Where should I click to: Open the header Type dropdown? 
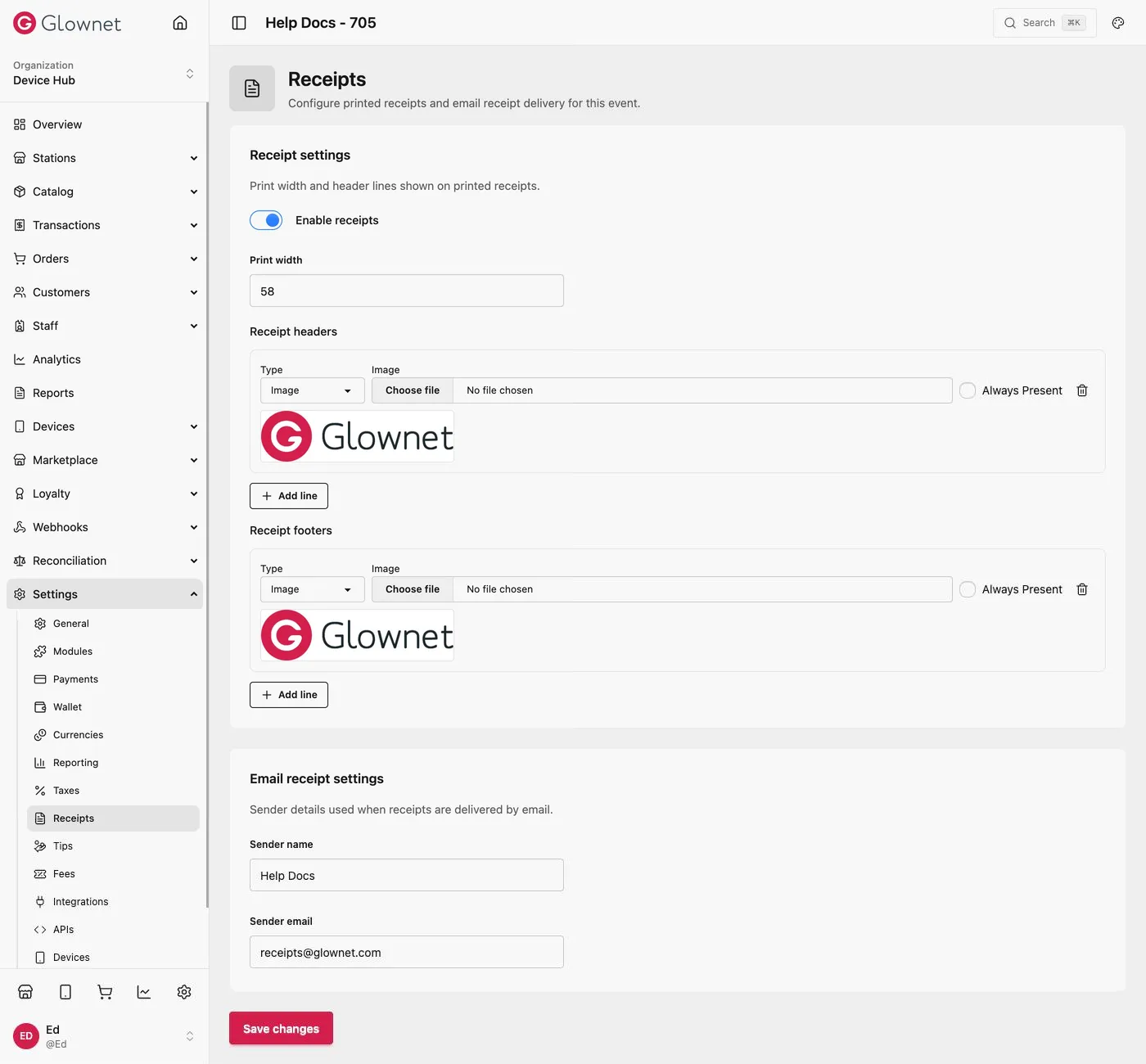click(313, 390)
